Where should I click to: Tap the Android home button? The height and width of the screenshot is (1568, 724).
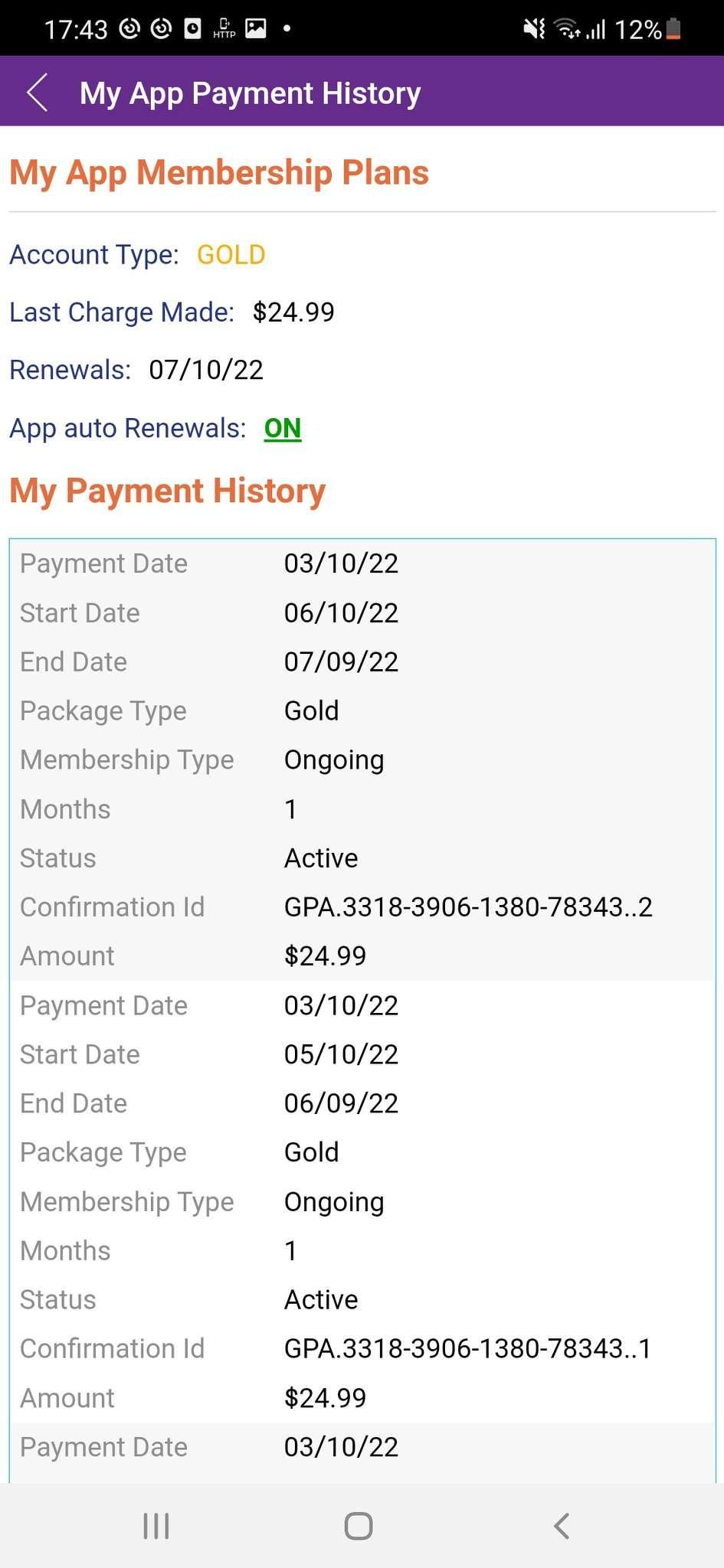tap(359, 1525)
